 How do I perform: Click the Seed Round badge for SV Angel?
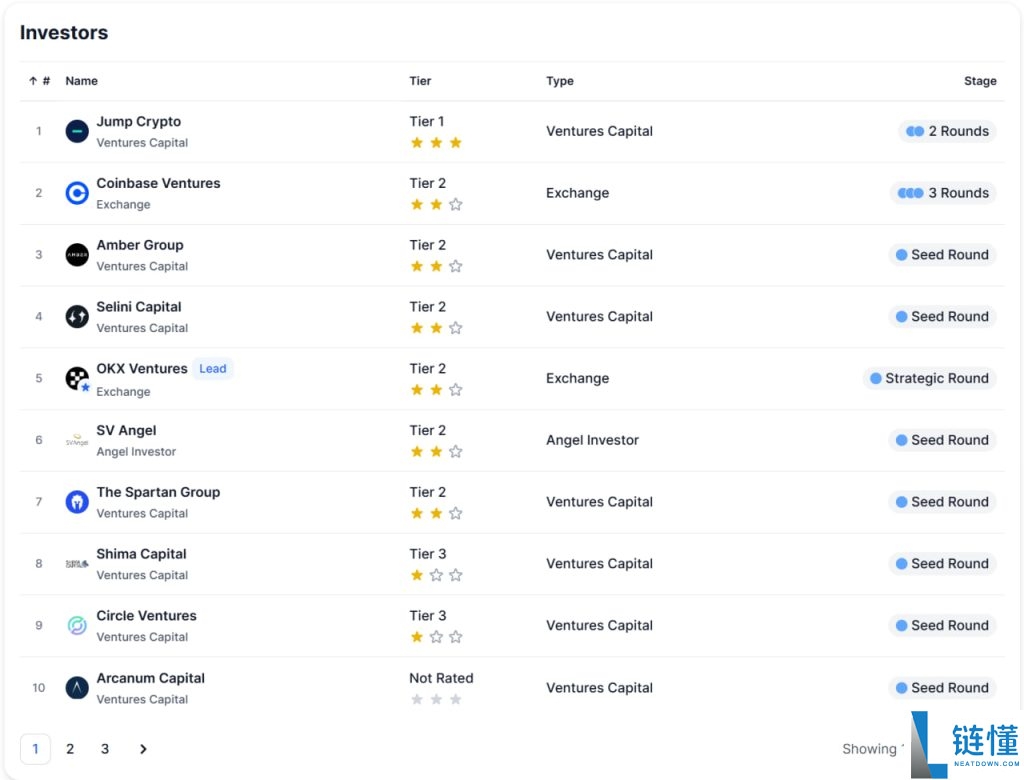pos(942,440)
